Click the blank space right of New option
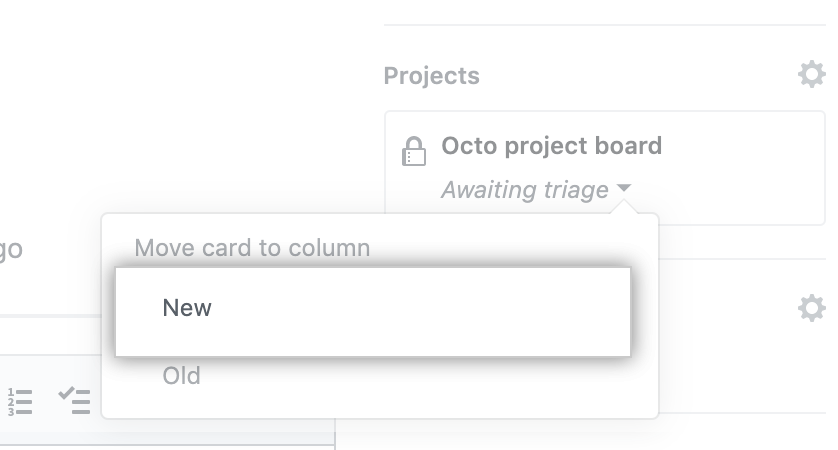This screenshot has width=838, height=450. click(x=450, y=310)
